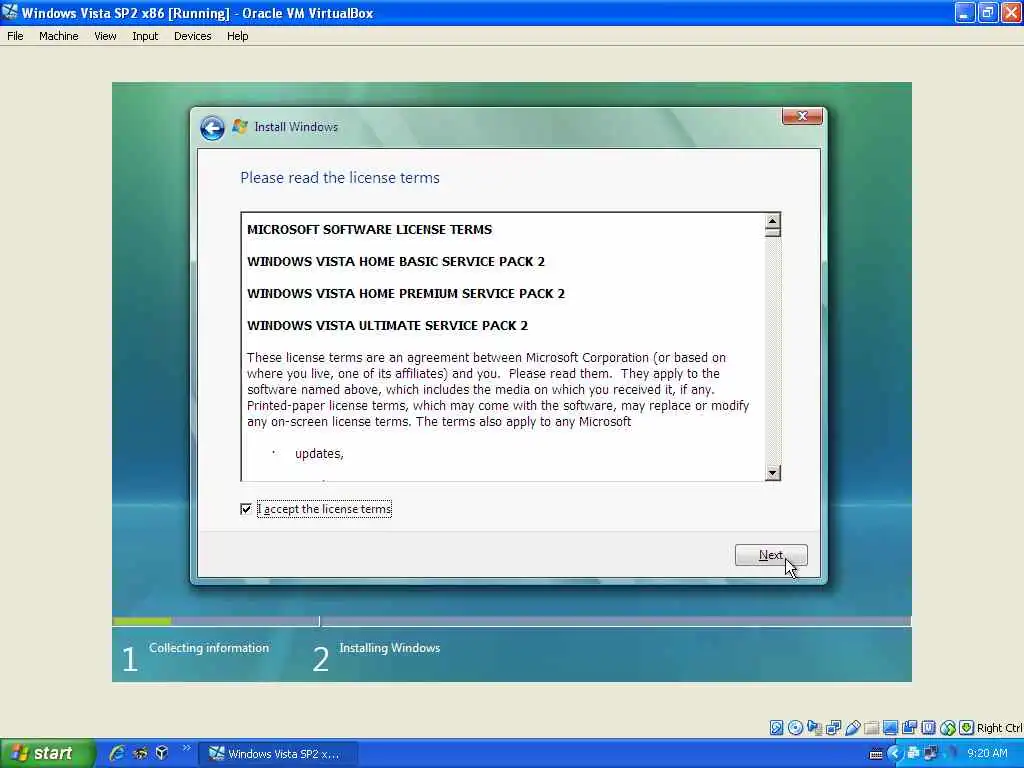Click the updates, bullet text

pos(319,453)
